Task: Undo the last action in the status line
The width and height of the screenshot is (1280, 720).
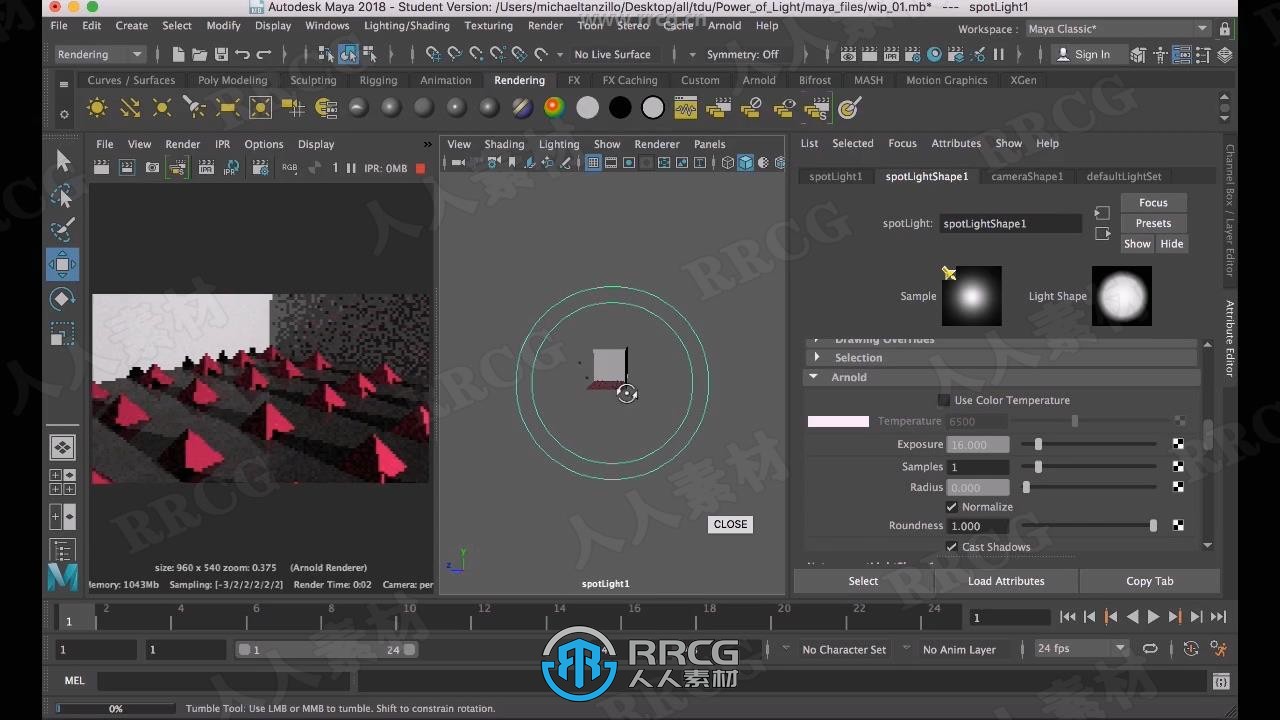Action: pyautogui.click(x=242, y=54)
